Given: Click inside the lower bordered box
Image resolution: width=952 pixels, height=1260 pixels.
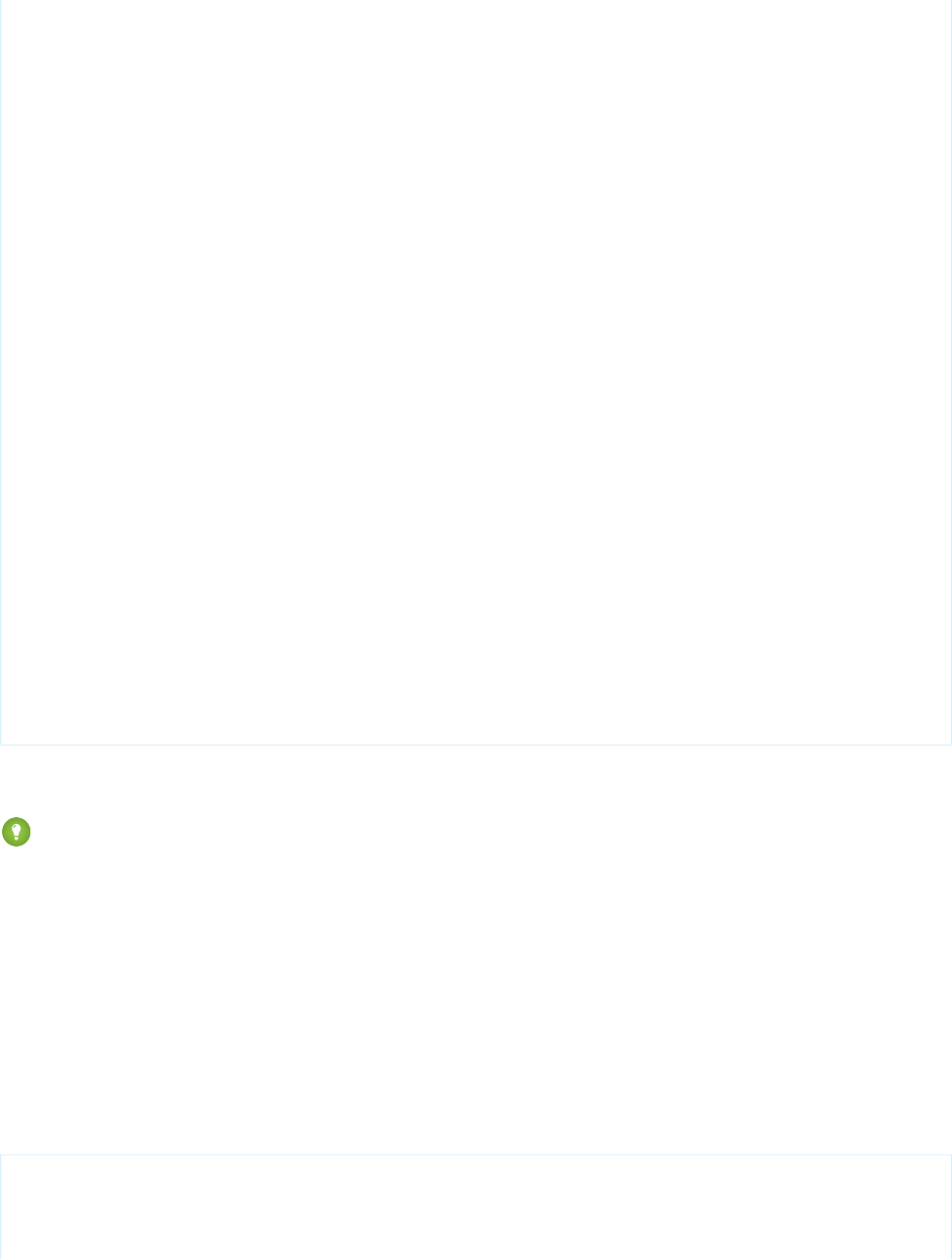Looking at the screenshot, I should (476, 1207).
